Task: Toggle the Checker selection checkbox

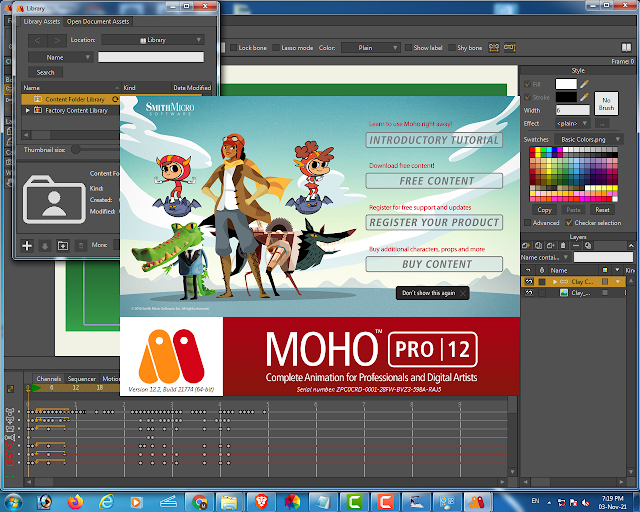Action: click(569, 223)
